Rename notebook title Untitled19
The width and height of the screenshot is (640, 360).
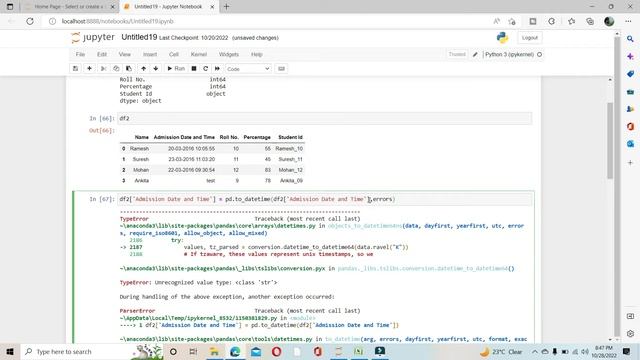tap(139, 37)
